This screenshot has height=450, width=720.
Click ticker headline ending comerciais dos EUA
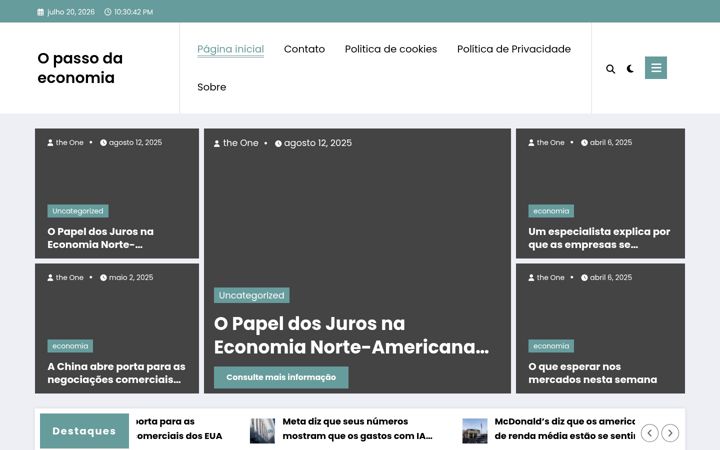coord(179,428)
